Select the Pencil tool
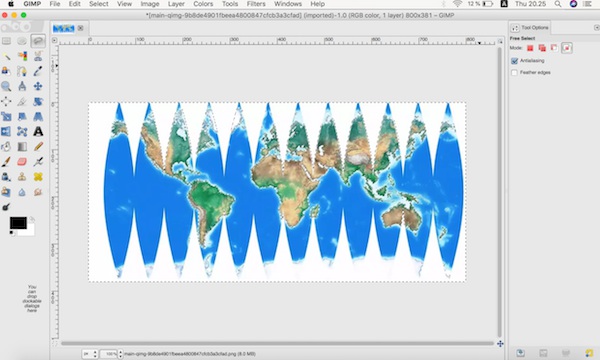 [x=38, y=147]
